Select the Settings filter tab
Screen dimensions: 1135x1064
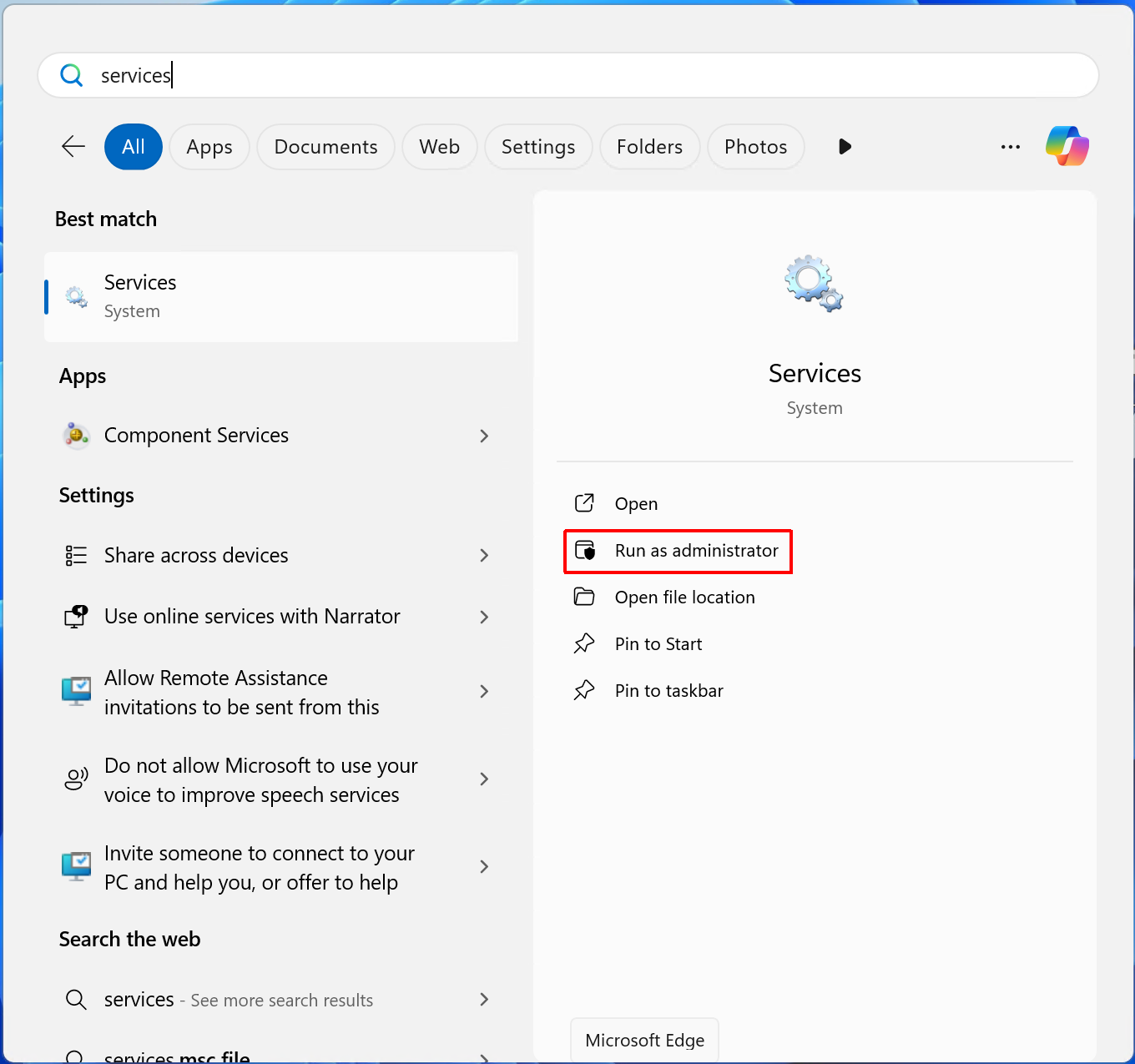pos(538,147)
